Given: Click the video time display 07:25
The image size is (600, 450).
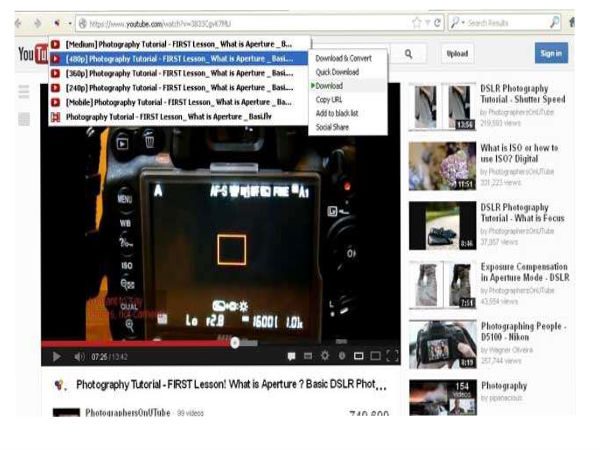Looking at the screenshot, I should pyautogui.click(x=99, y=357).
